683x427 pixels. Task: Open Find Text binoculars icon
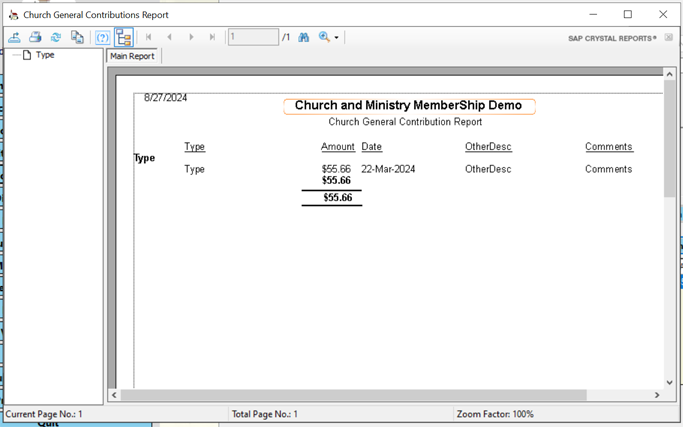[304, 37]
